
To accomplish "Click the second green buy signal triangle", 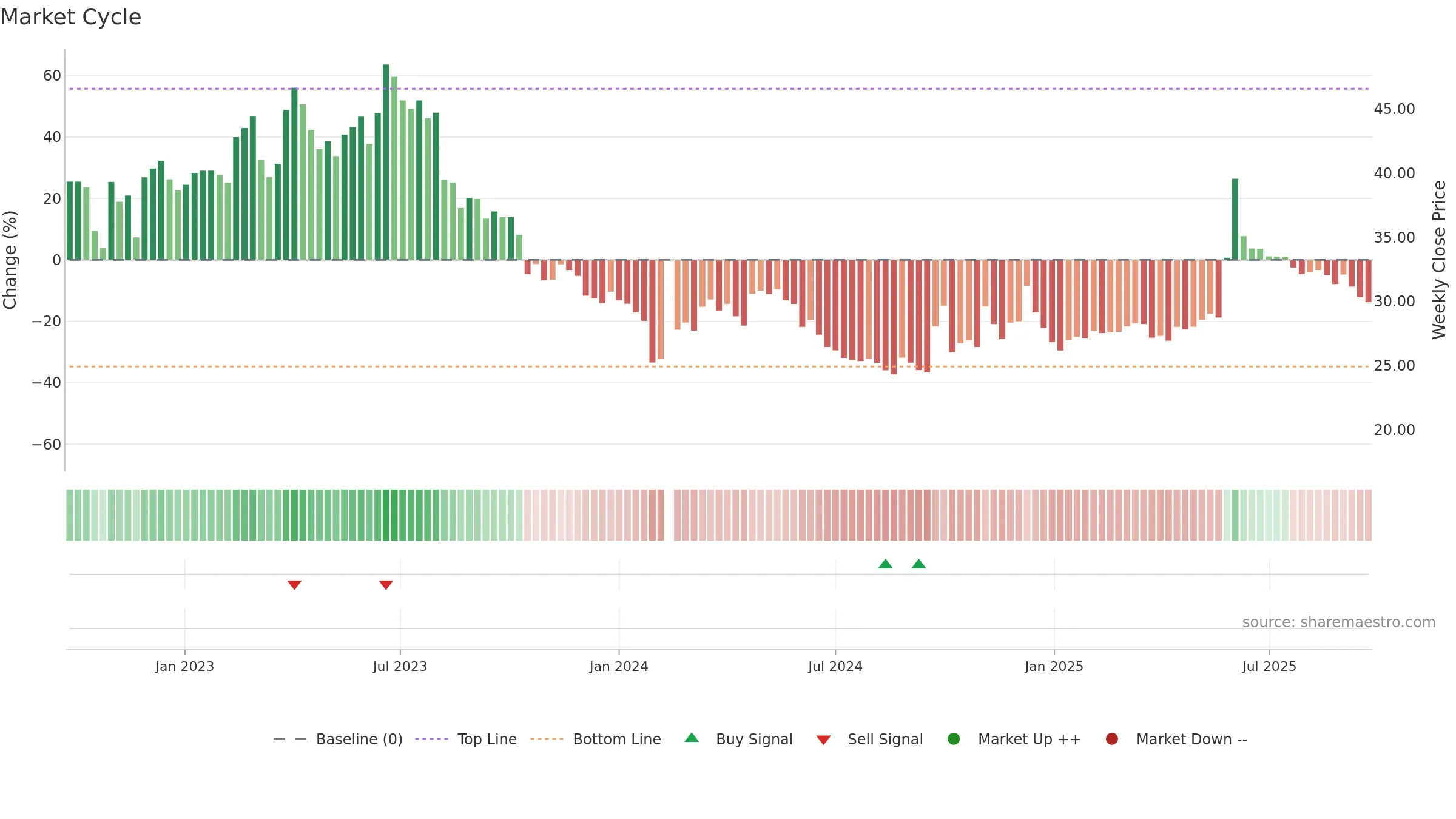I will pos(918,564).
